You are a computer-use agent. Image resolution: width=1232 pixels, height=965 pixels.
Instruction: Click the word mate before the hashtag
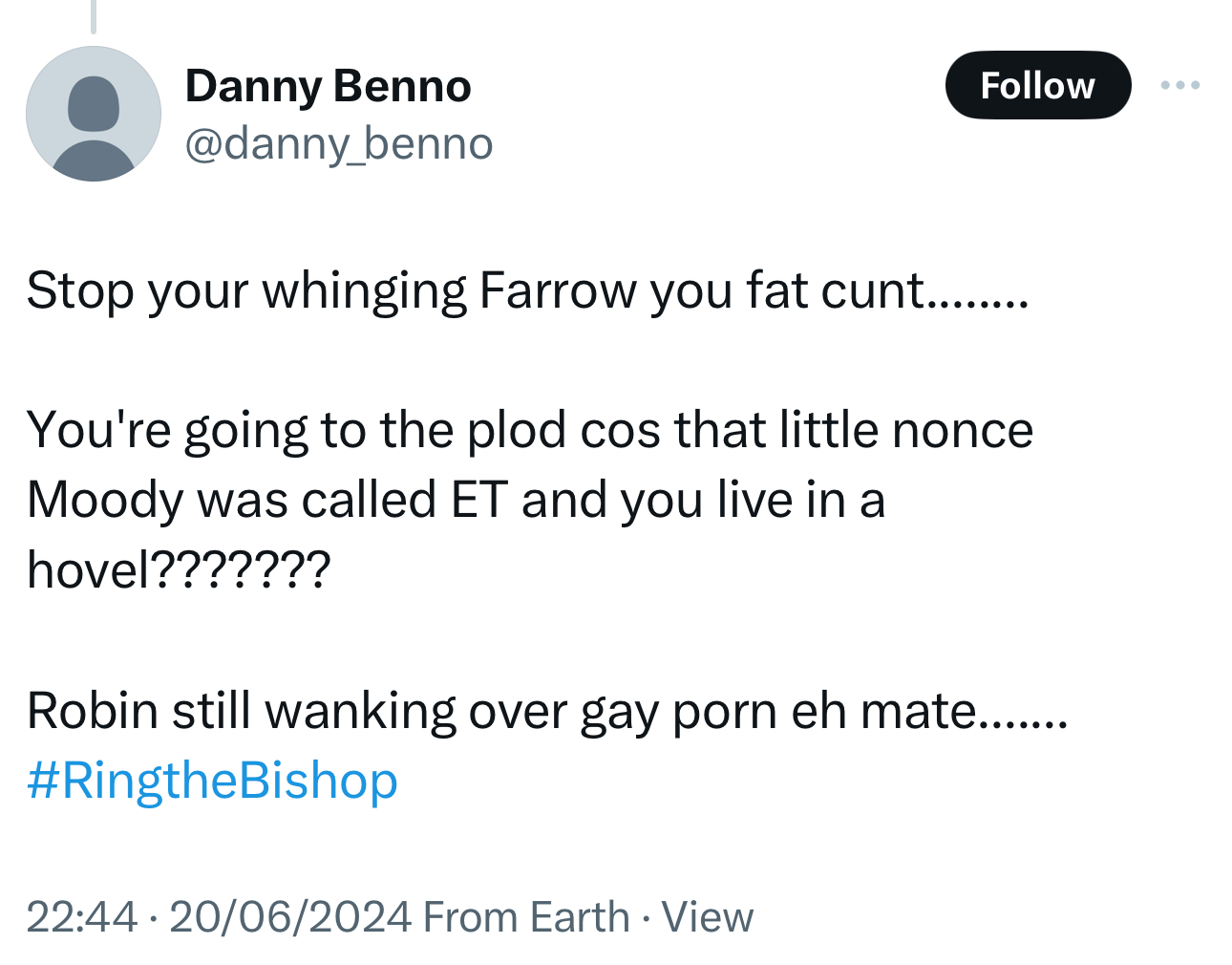(917, 711)
